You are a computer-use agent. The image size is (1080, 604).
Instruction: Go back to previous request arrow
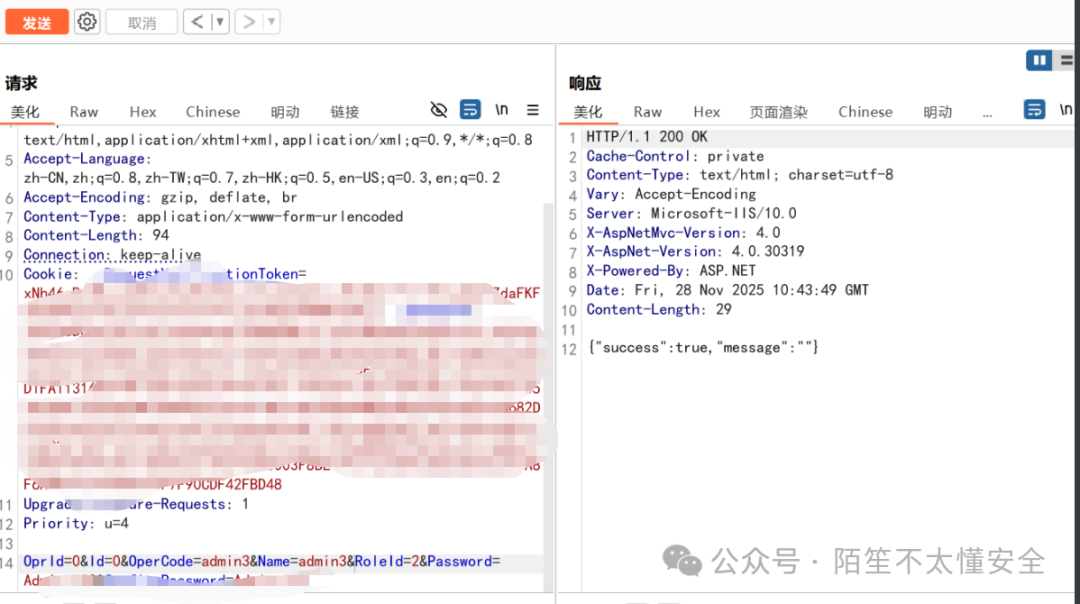click(196, 22)
